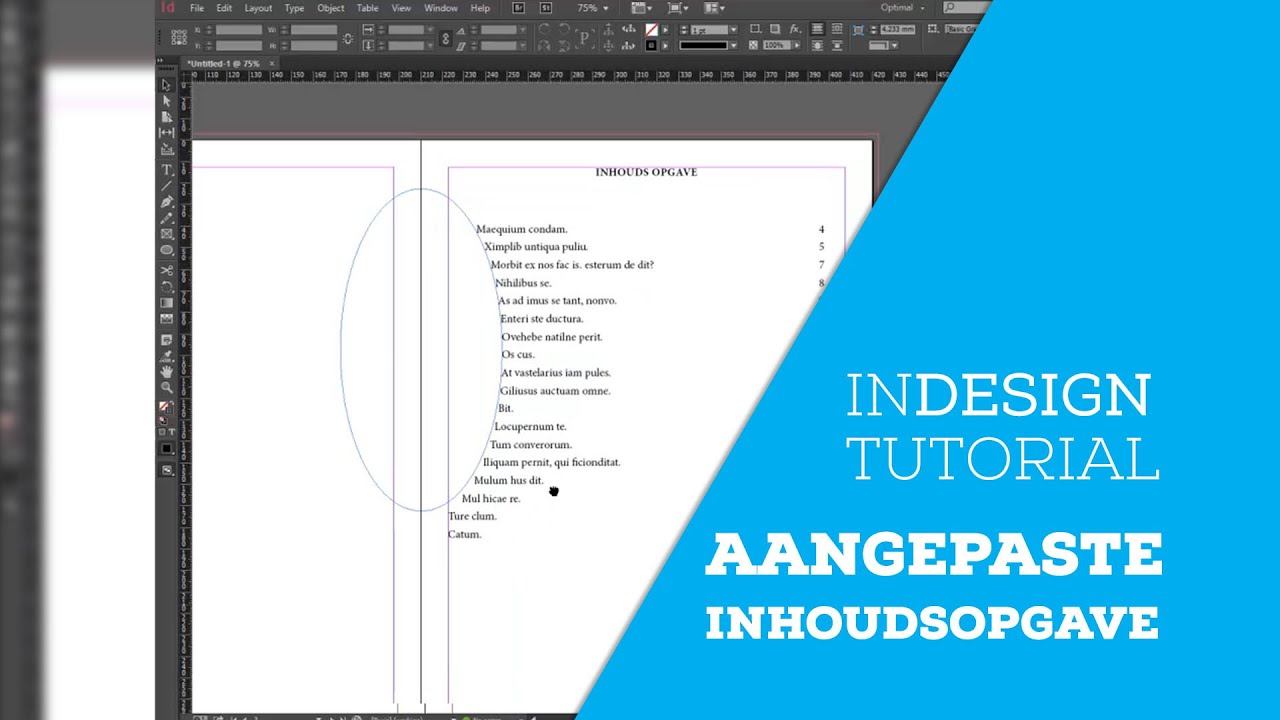Screen dimensions: 1280x720
Task: Select the Pen tool
Action: [x=167, y=202]
